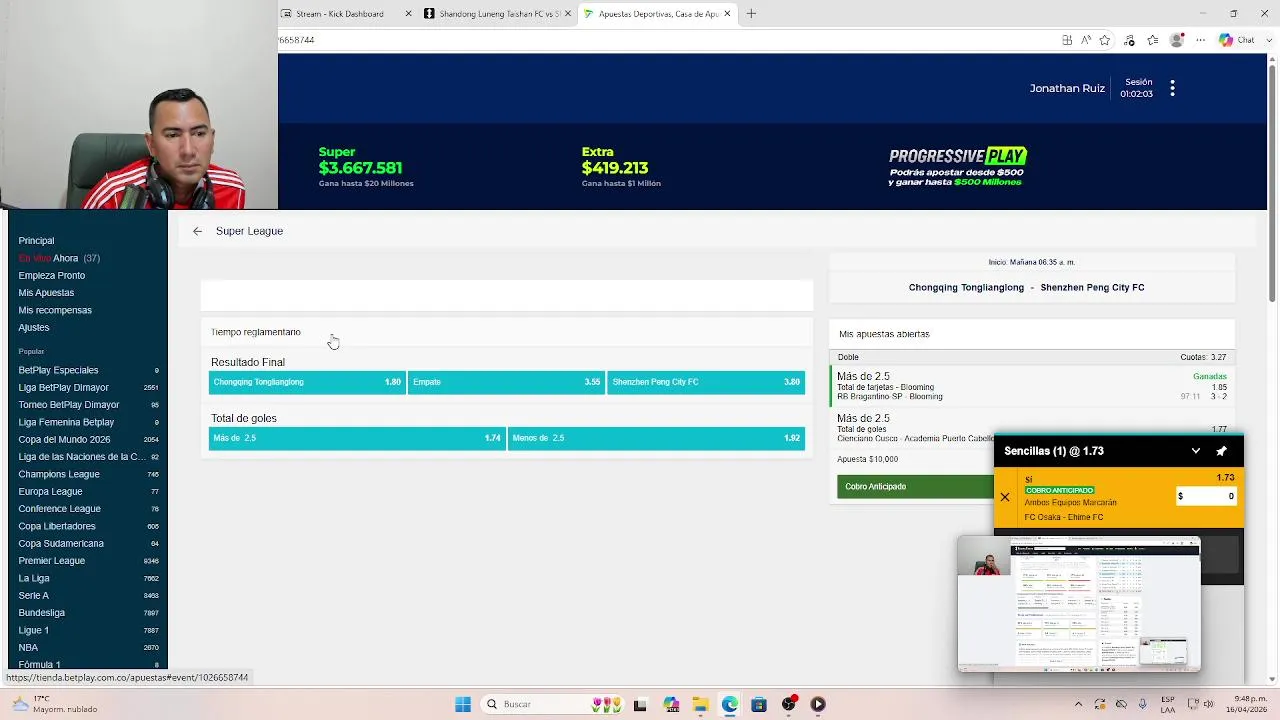Remove the FC Osaka - Ehime FC selection

1005,497
